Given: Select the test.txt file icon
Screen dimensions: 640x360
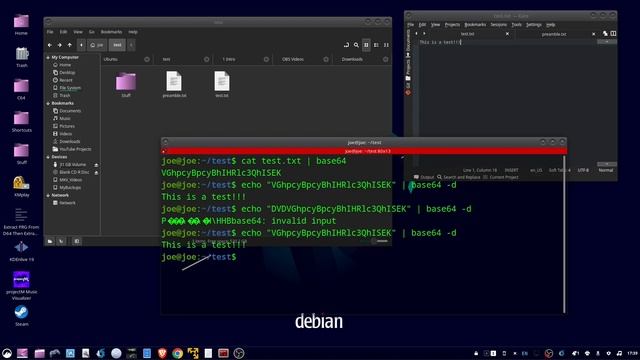Looking at the screenshot, I should (222, 84).
